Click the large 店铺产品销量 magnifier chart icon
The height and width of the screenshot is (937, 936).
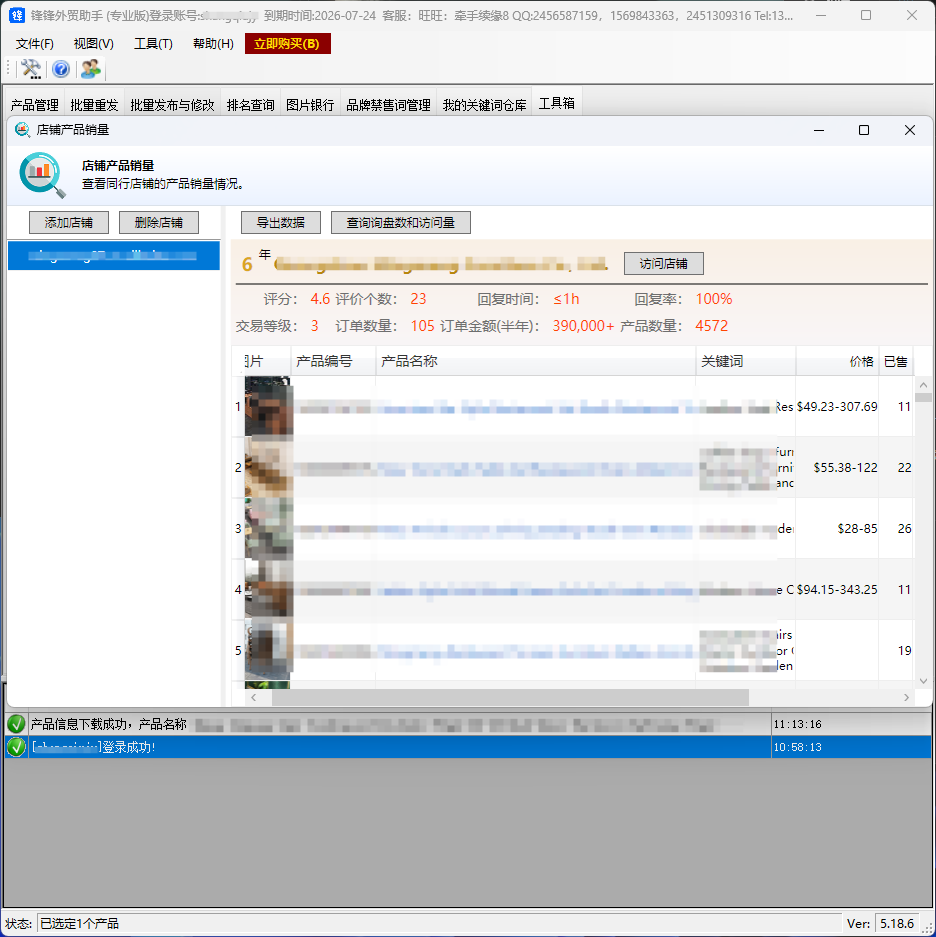[x=42, y=175]
